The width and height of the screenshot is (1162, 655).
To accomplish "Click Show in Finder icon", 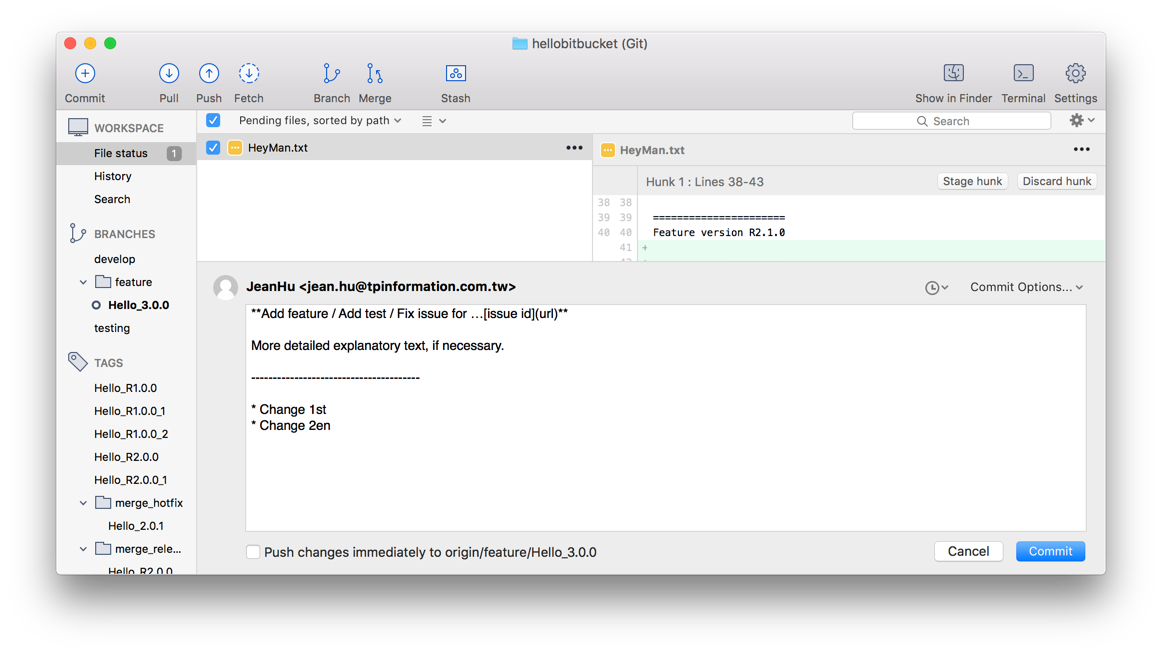I will coord(954,73).
